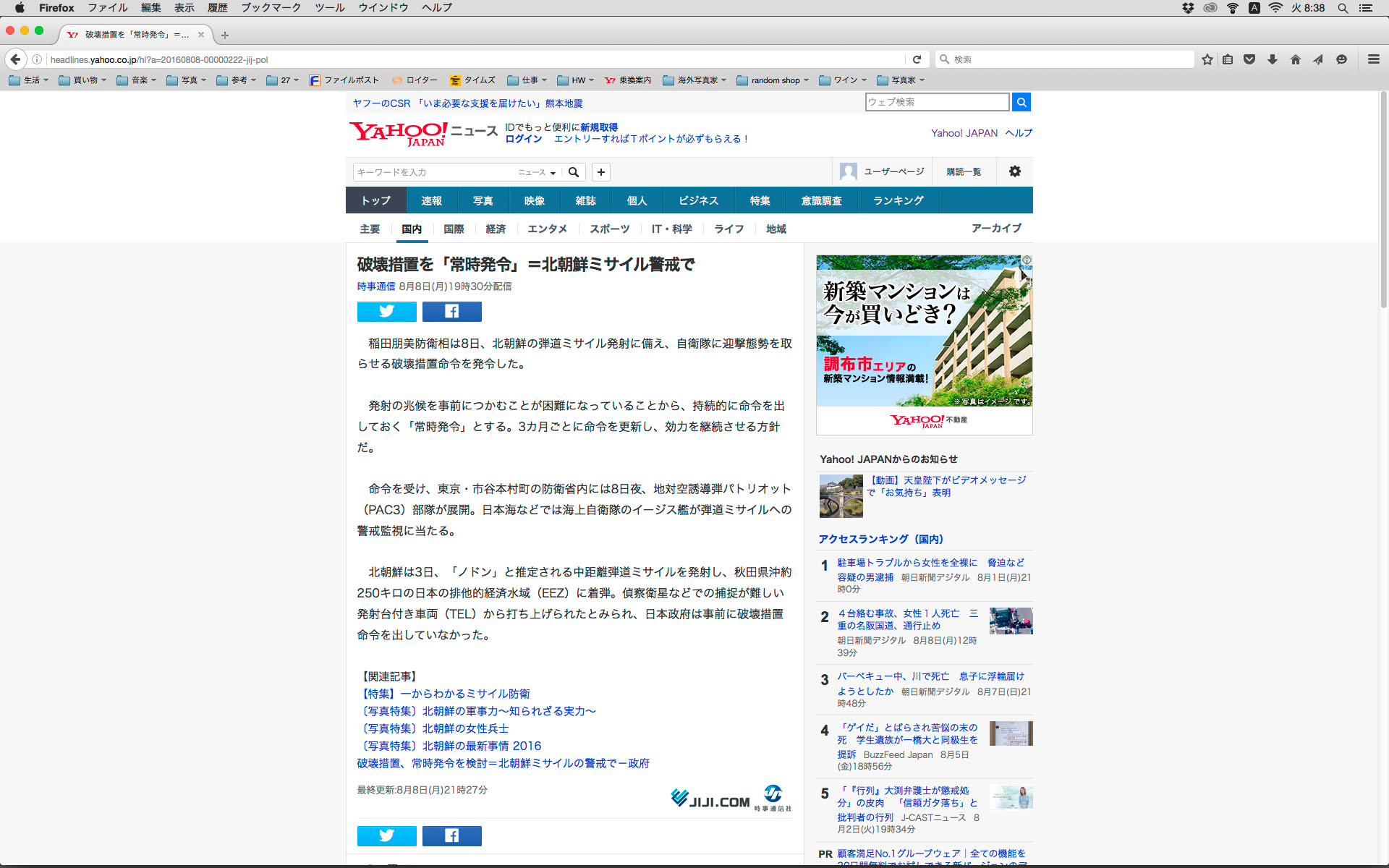Click the Twitter share button below headline
Image resolution: width=1389 pixels, height=868 pixels.
(x=386, y=311)
